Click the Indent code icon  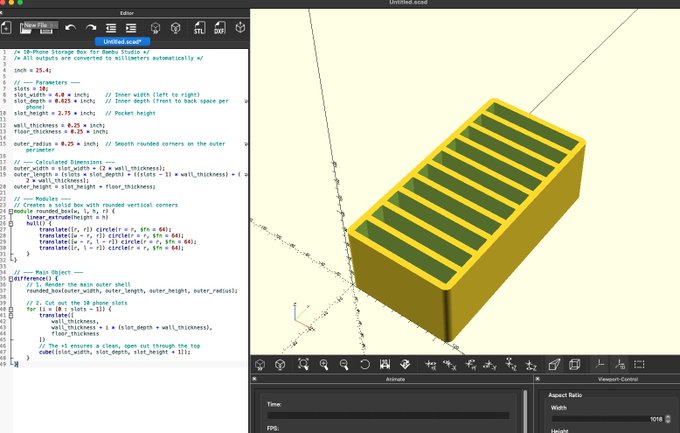(130, 28)
